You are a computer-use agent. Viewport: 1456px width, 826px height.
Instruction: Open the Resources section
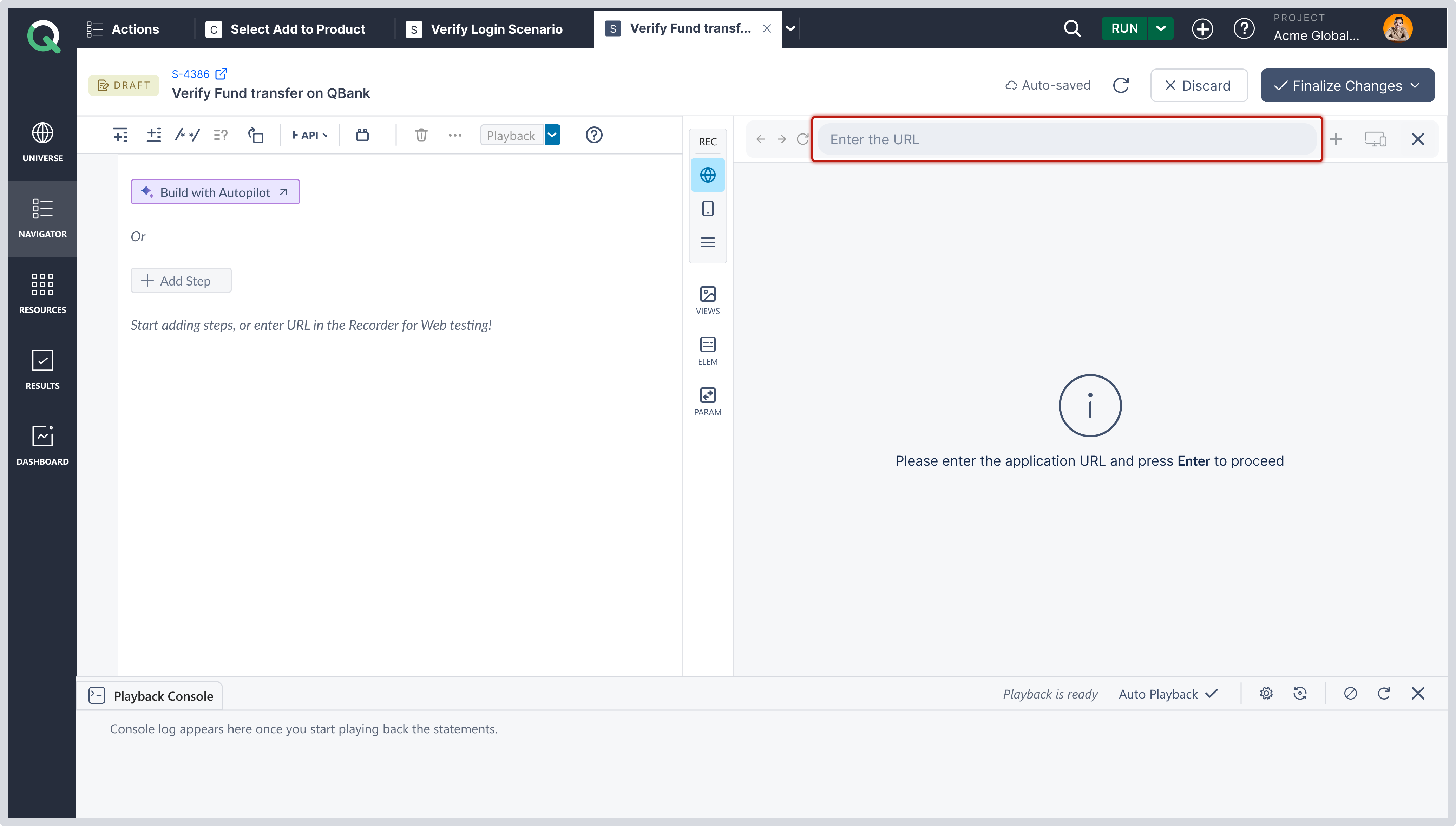(x=42, y=293)
